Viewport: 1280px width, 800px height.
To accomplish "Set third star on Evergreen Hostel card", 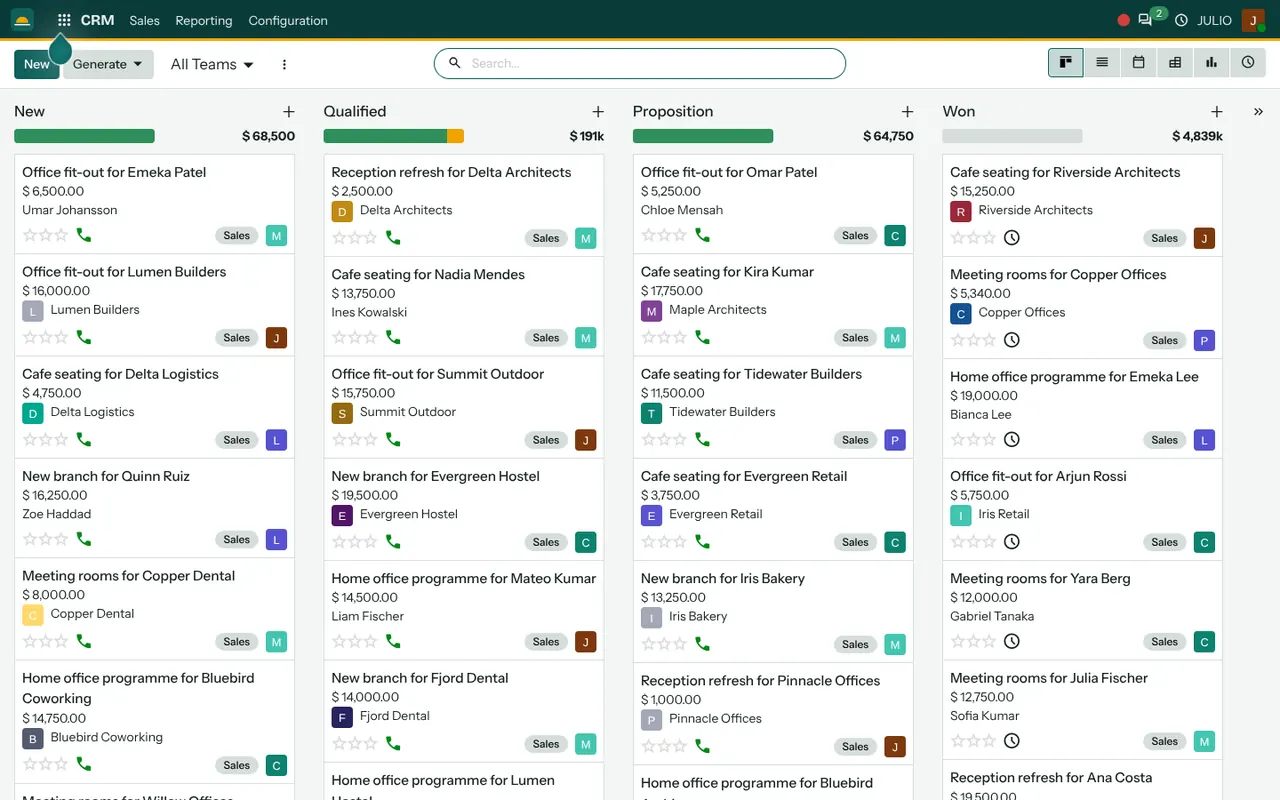I will (371, 542).
